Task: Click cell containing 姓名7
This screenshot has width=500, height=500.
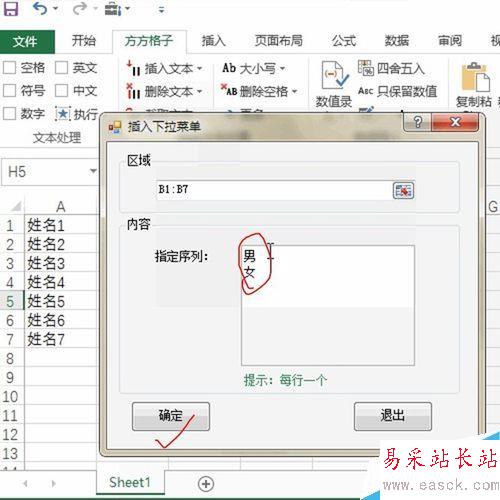Action: pyautogui.click(x=61, y=339)
